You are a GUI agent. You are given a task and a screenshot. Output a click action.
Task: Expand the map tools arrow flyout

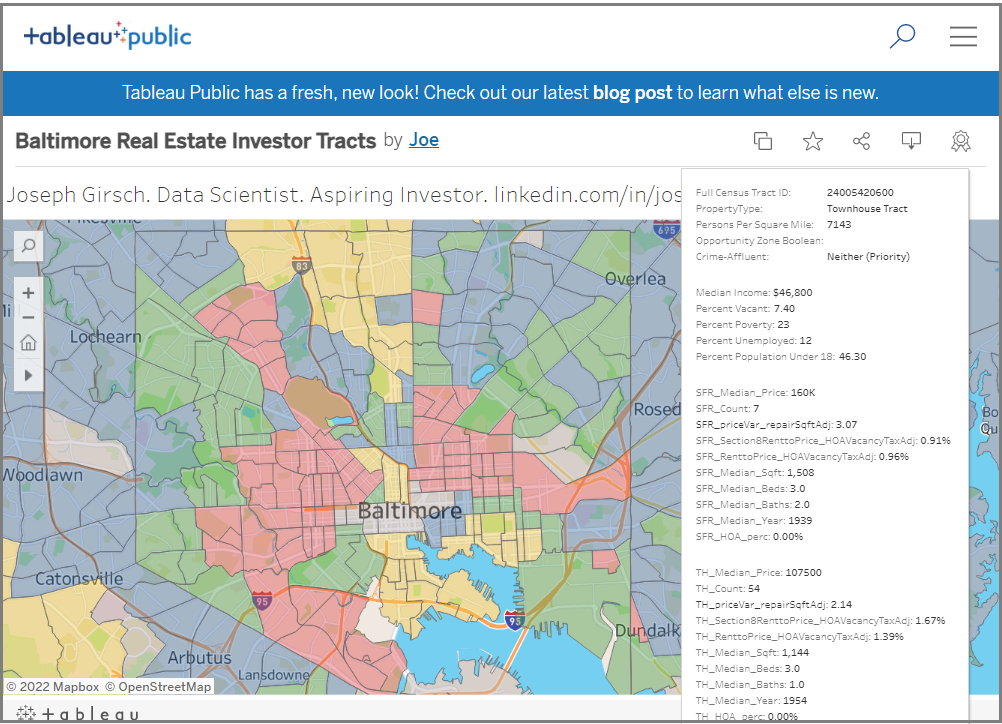28,375
